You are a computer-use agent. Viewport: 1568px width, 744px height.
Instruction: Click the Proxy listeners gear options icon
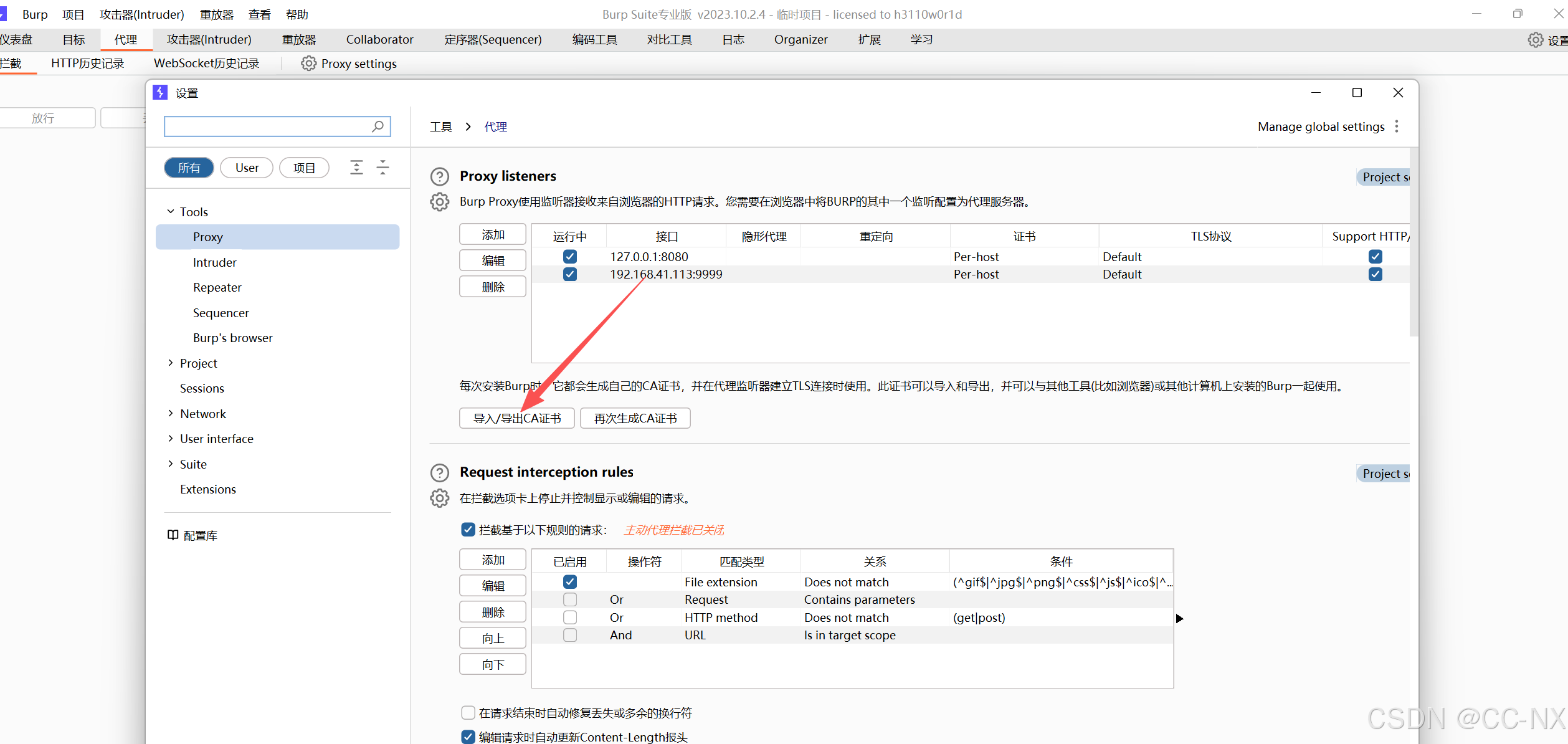click(439, 202)
